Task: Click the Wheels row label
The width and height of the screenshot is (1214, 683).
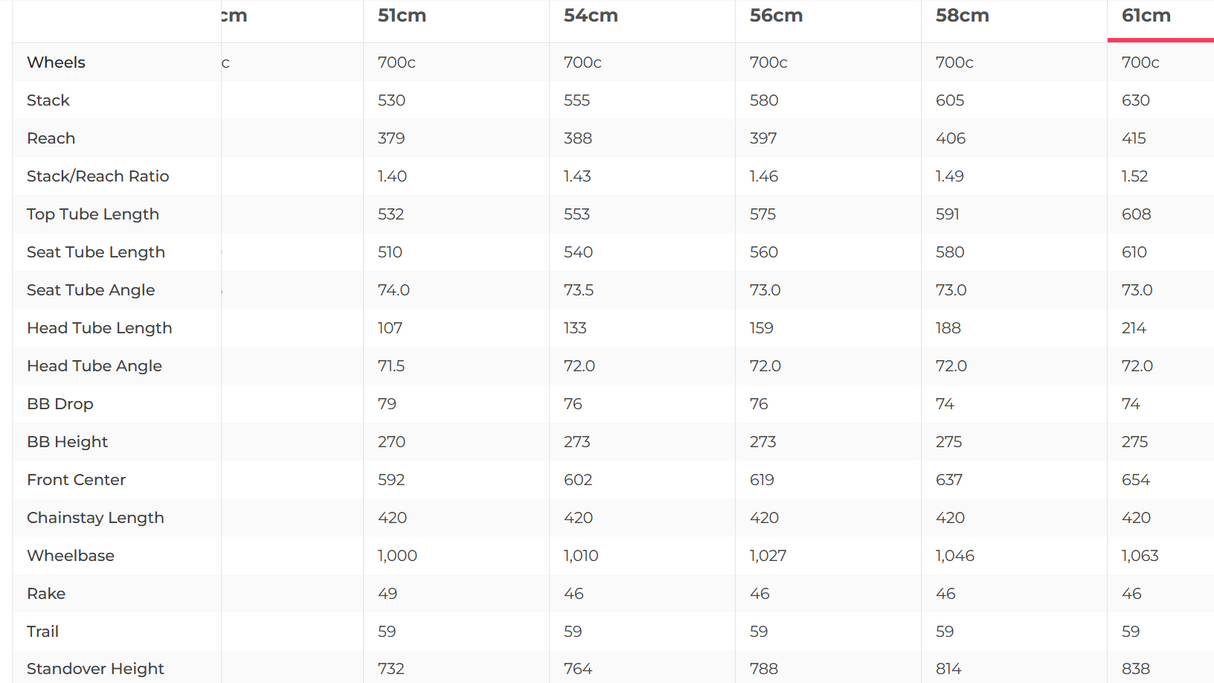Action: tap(56, 62)
